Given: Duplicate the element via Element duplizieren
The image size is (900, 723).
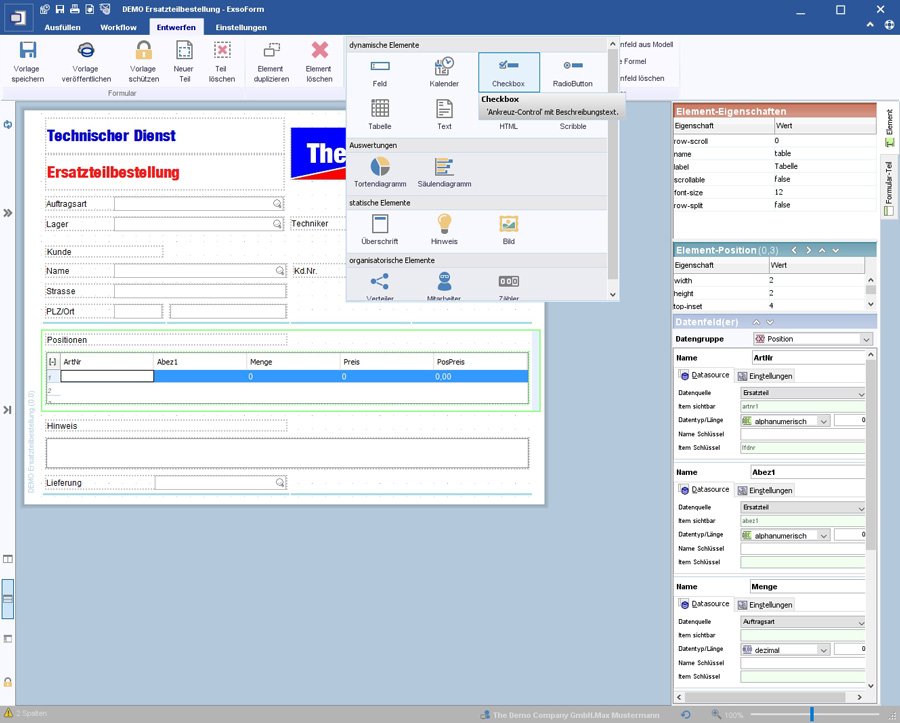Looking at the screenshot, I should [271, 61].
